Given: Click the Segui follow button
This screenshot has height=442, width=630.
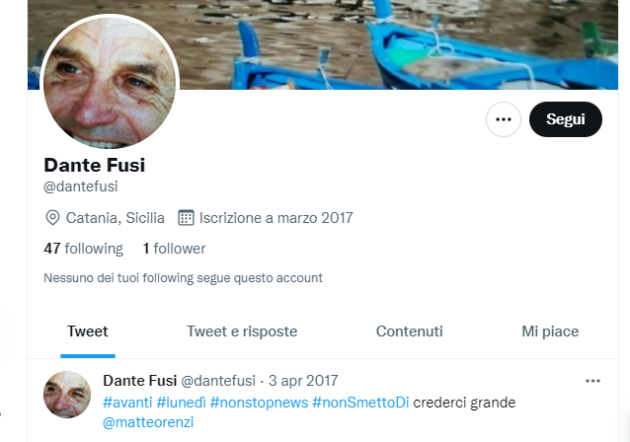Looking at the screenshot, I should [565, 119].
